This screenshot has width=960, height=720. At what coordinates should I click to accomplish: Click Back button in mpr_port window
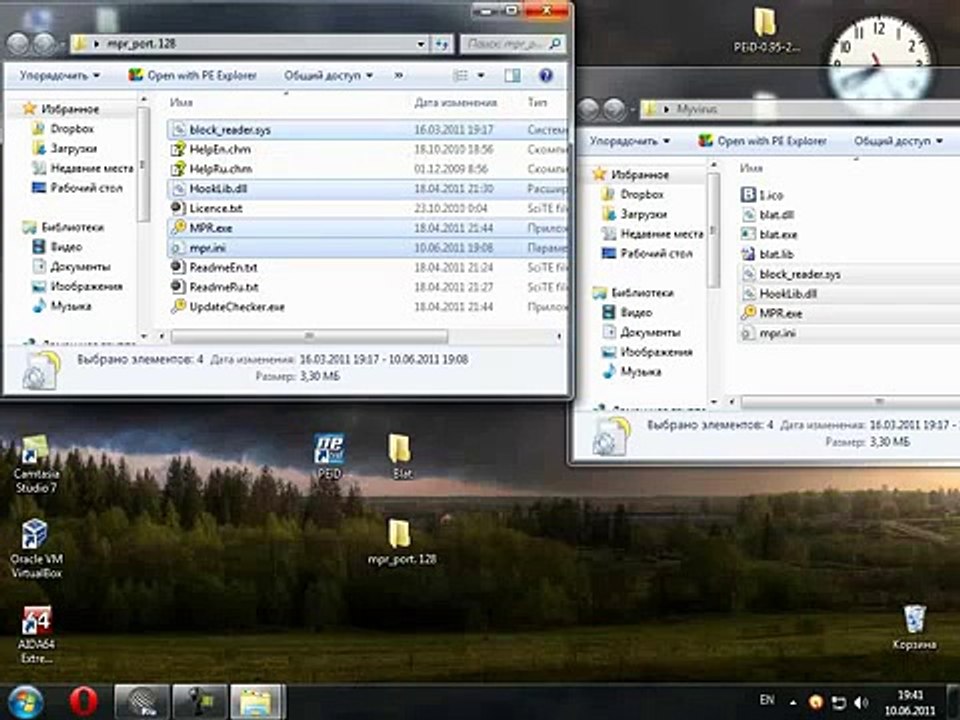click(x=17, y=44)
